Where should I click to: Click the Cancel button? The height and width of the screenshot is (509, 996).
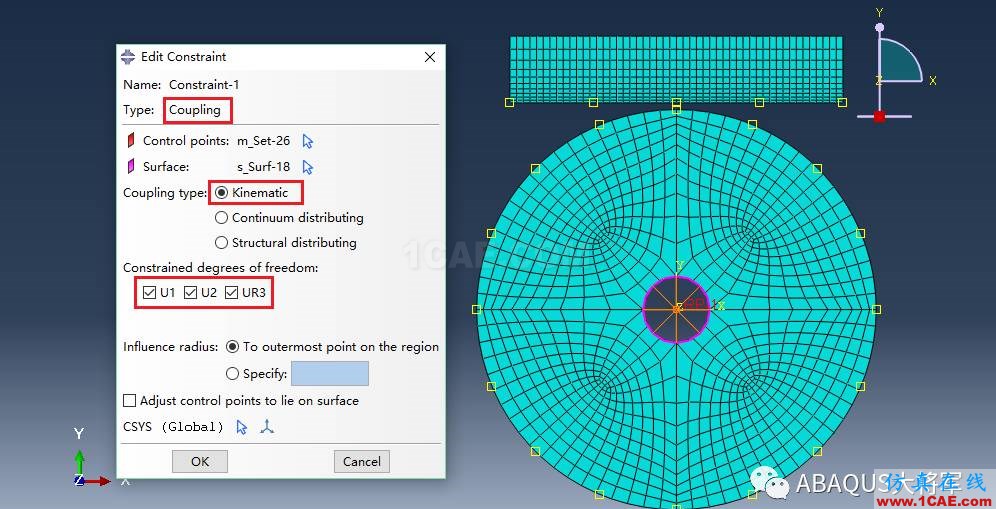coord(361,461)
